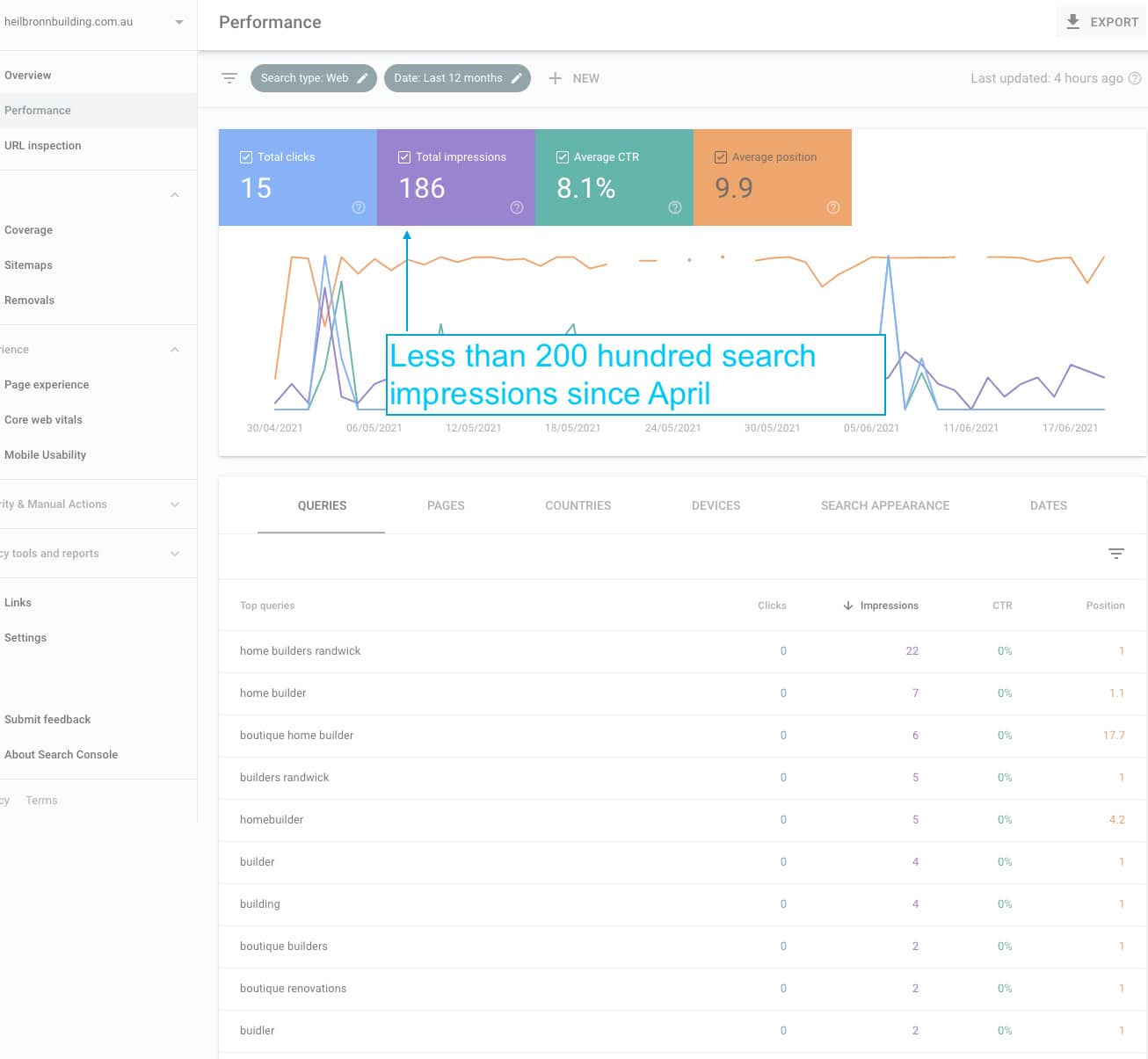Sort table by Clicks column header
The height and width of the screenshot is (1059, 1148).
click(772, 606)
